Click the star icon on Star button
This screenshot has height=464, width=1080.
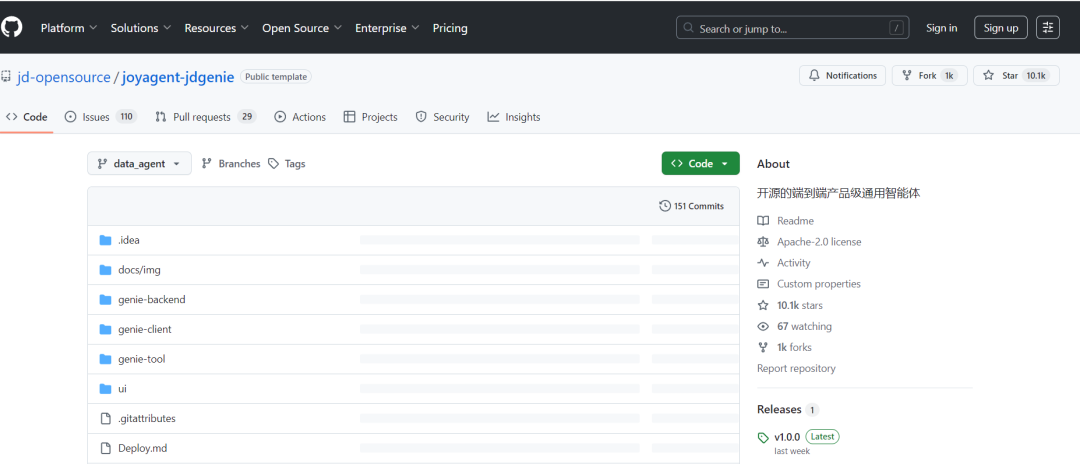[x=988, y=76]
